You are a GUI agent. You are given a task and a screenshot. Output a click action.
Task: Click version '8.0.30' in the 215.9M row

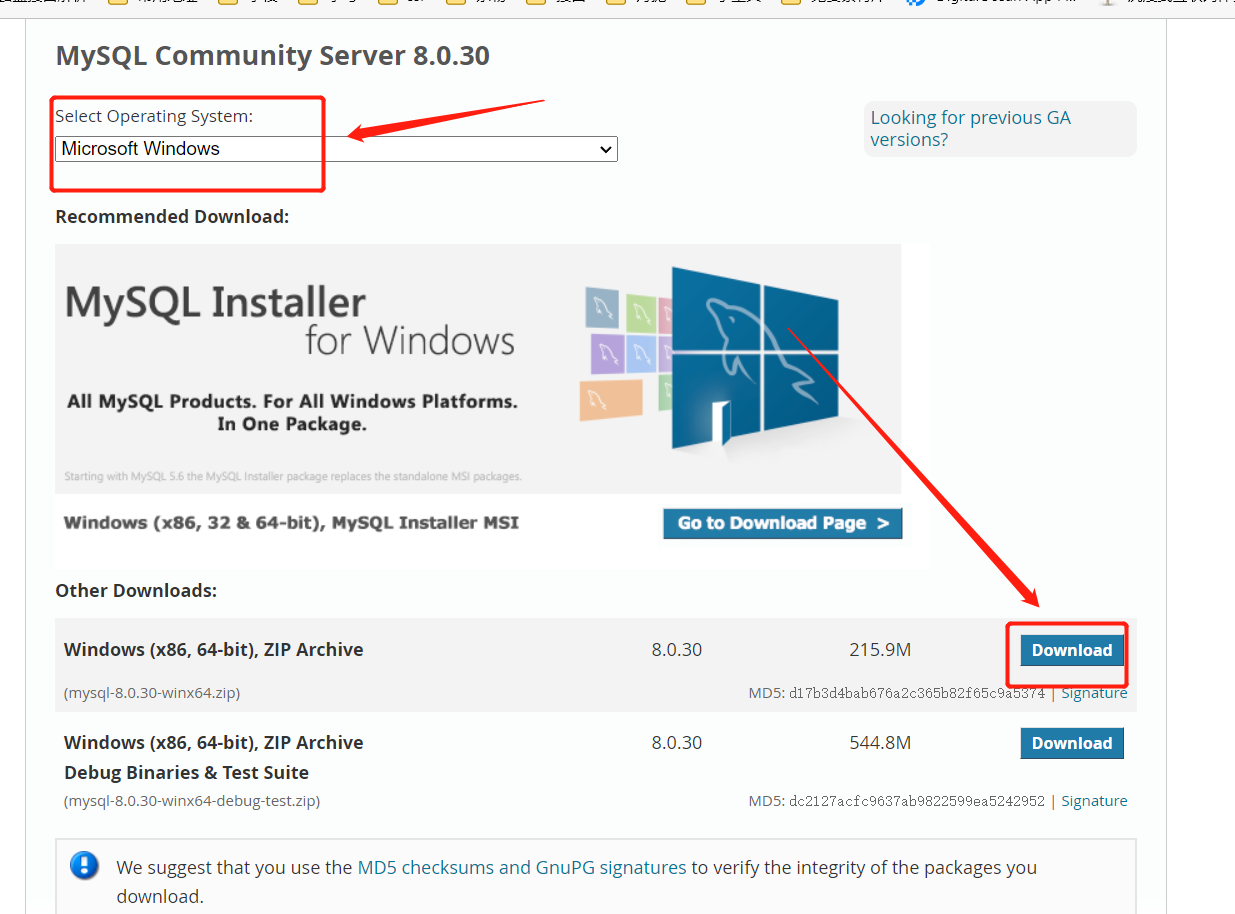coord(677,650)
